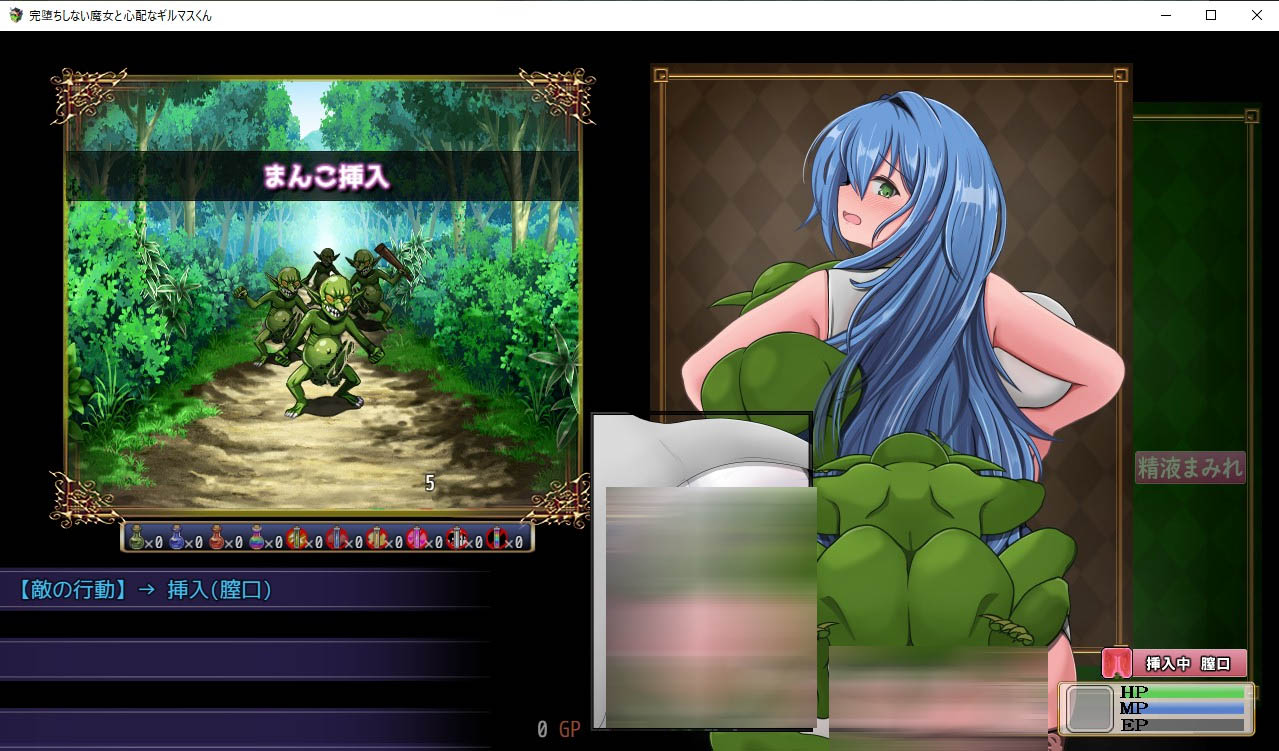Click the crossed-out blue vial item icon
The image size is (1279, 751).
click(x=337, y=538)
